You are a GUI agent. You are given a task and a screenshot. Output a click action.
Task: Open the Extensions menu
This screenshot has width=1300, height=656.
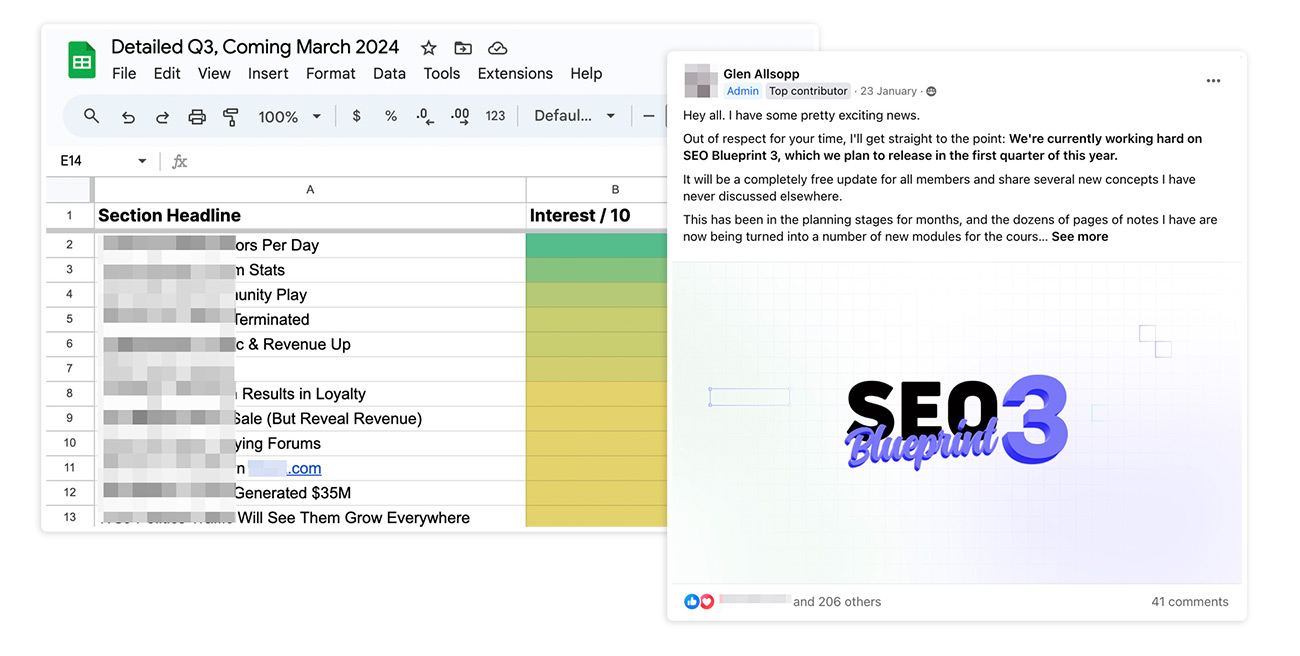coord(515,73)
